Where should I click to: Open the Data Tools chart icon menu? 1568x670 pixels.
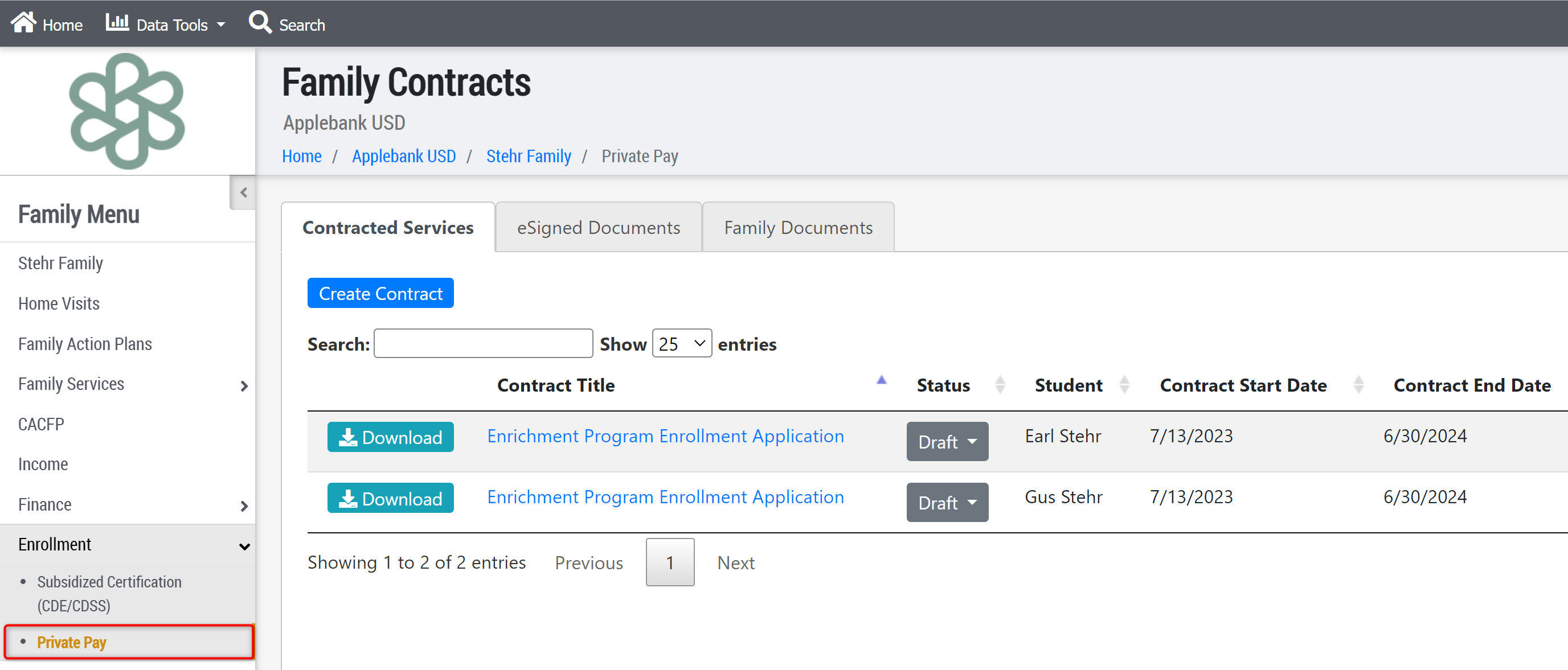coord(117,23)
